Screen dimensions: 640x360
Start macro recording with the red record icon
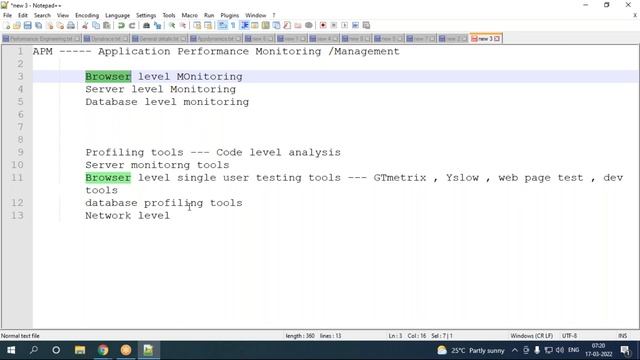[323, 25]
